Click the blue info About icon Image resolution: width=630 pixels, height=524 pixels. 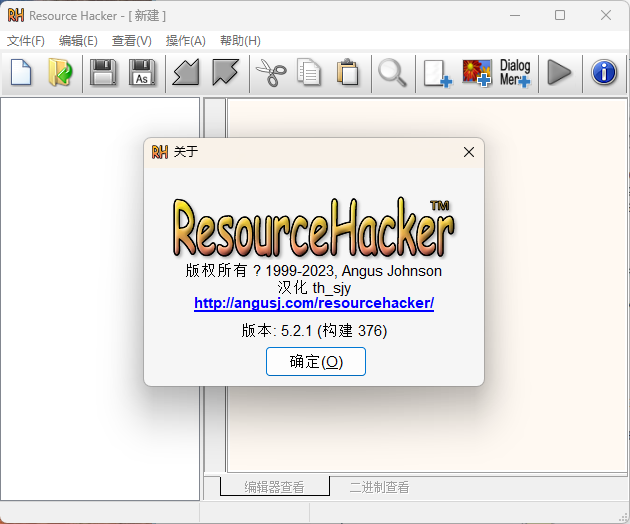coord(604,73)
